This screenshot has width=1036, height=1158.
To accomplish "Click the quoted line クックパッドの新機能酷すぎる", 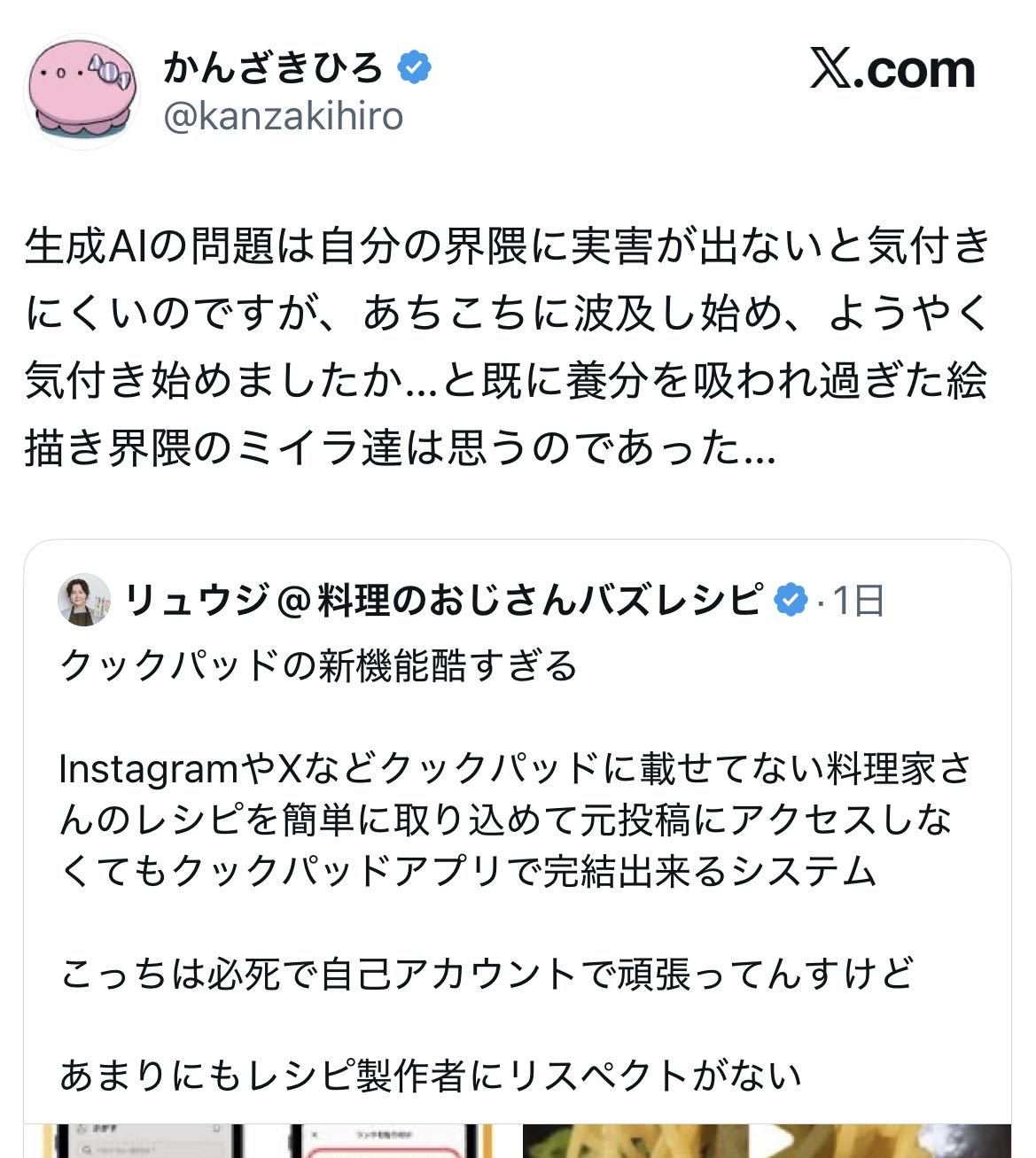I will (319, 665).
